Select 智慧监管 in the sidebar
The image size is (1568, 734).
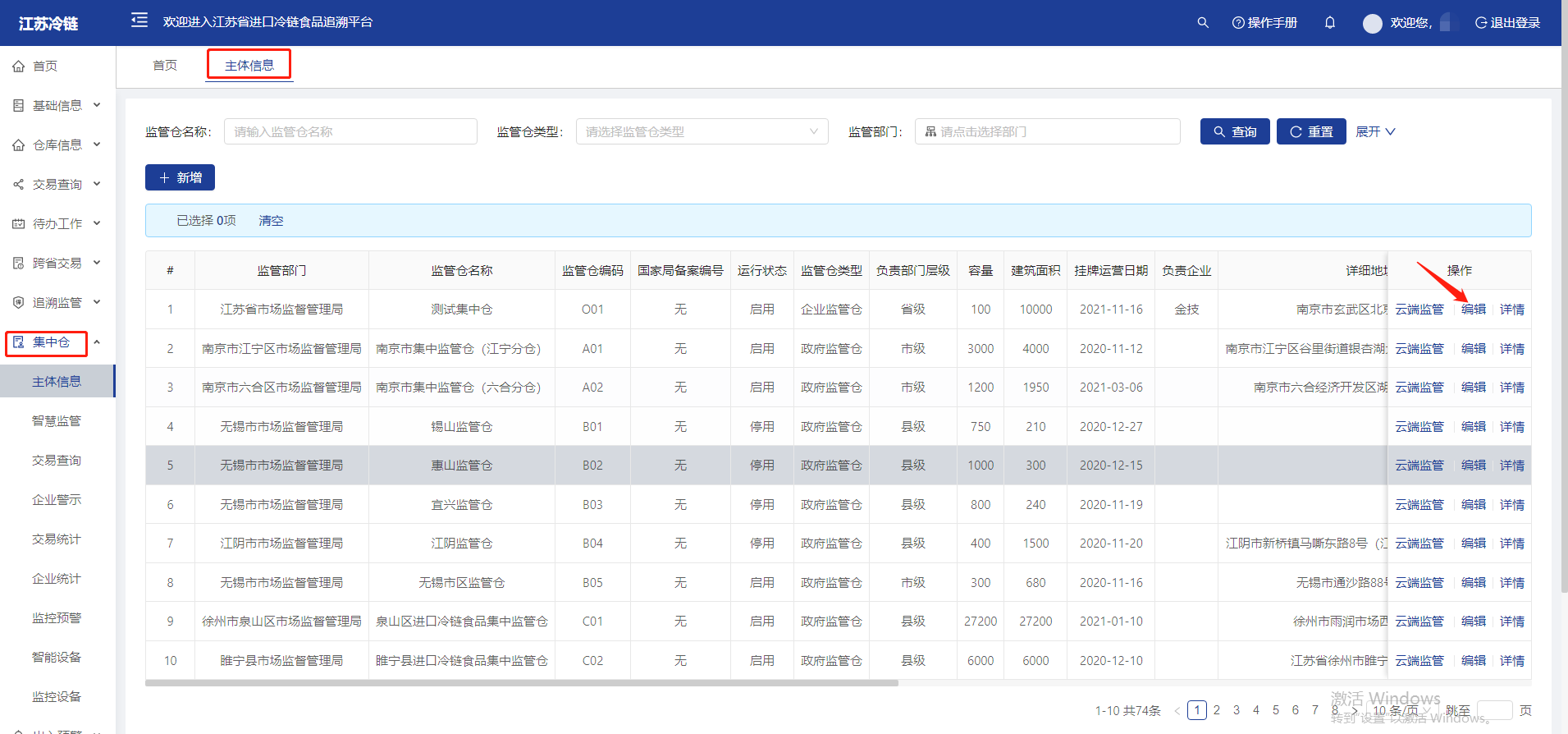[x=57, y=421]
